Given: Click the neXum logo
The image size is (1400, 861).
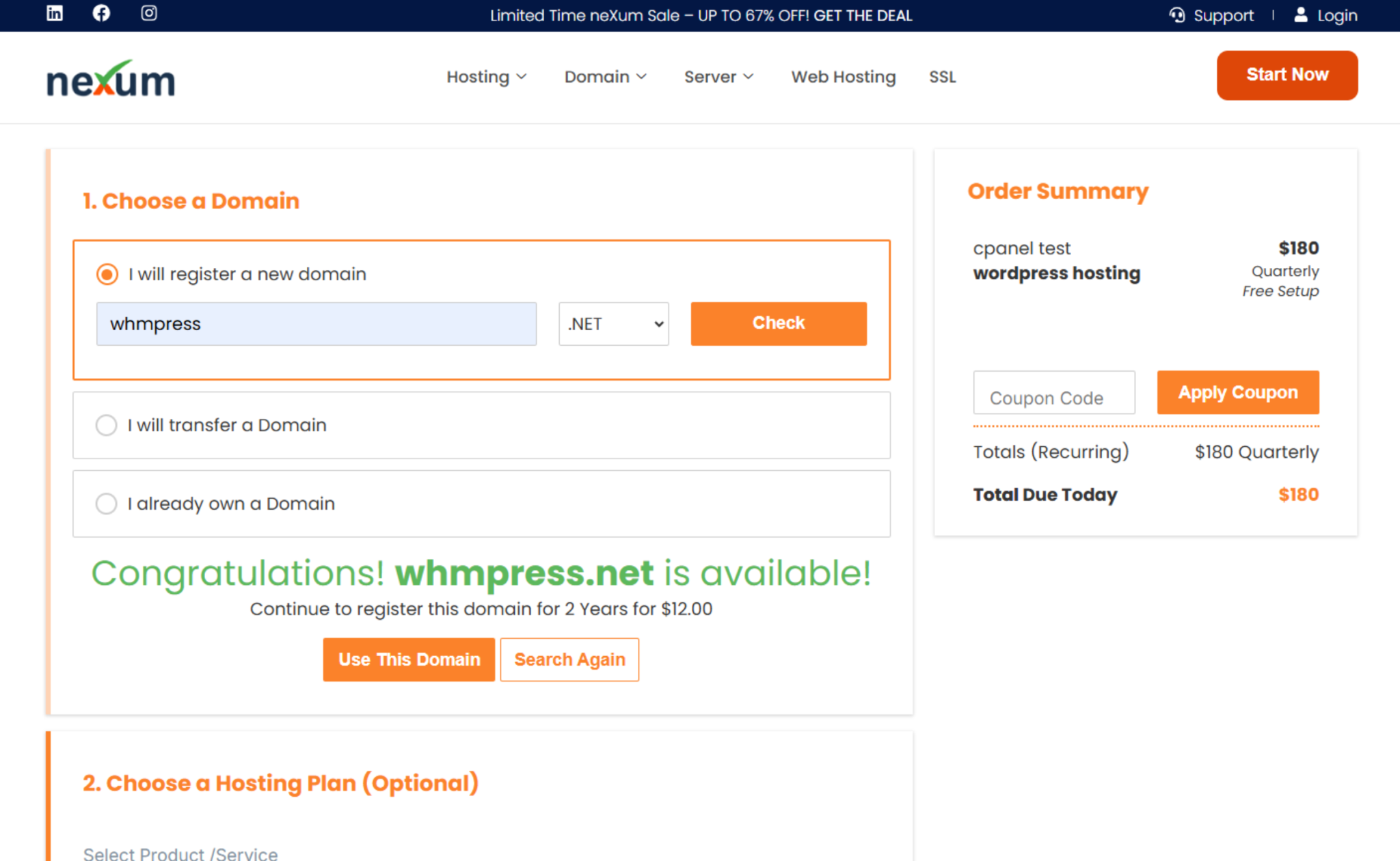Looking at the screenshot, I should (110, 77).
